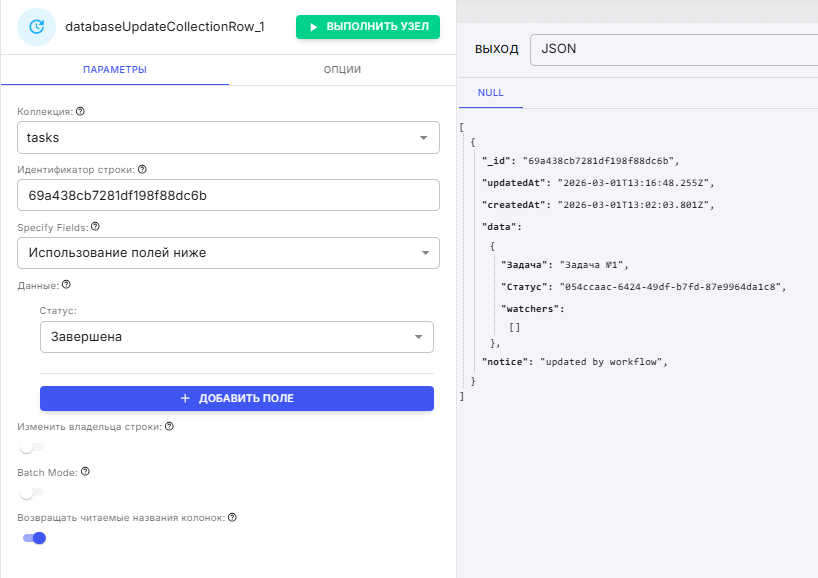Disable Возвращать читаемые названия колонок toggle
Viewport: 818px width, 578px height.
[x=34, y=538]
